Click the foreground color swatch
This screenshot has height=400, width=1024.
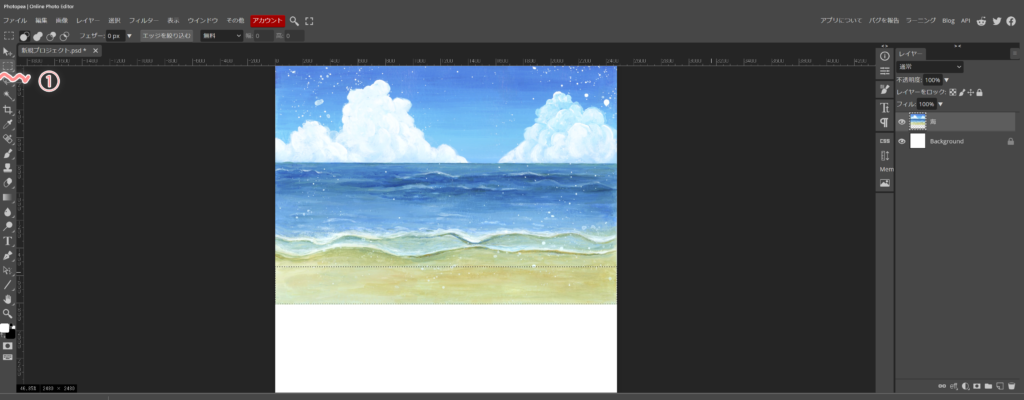(x=5, y=328)
